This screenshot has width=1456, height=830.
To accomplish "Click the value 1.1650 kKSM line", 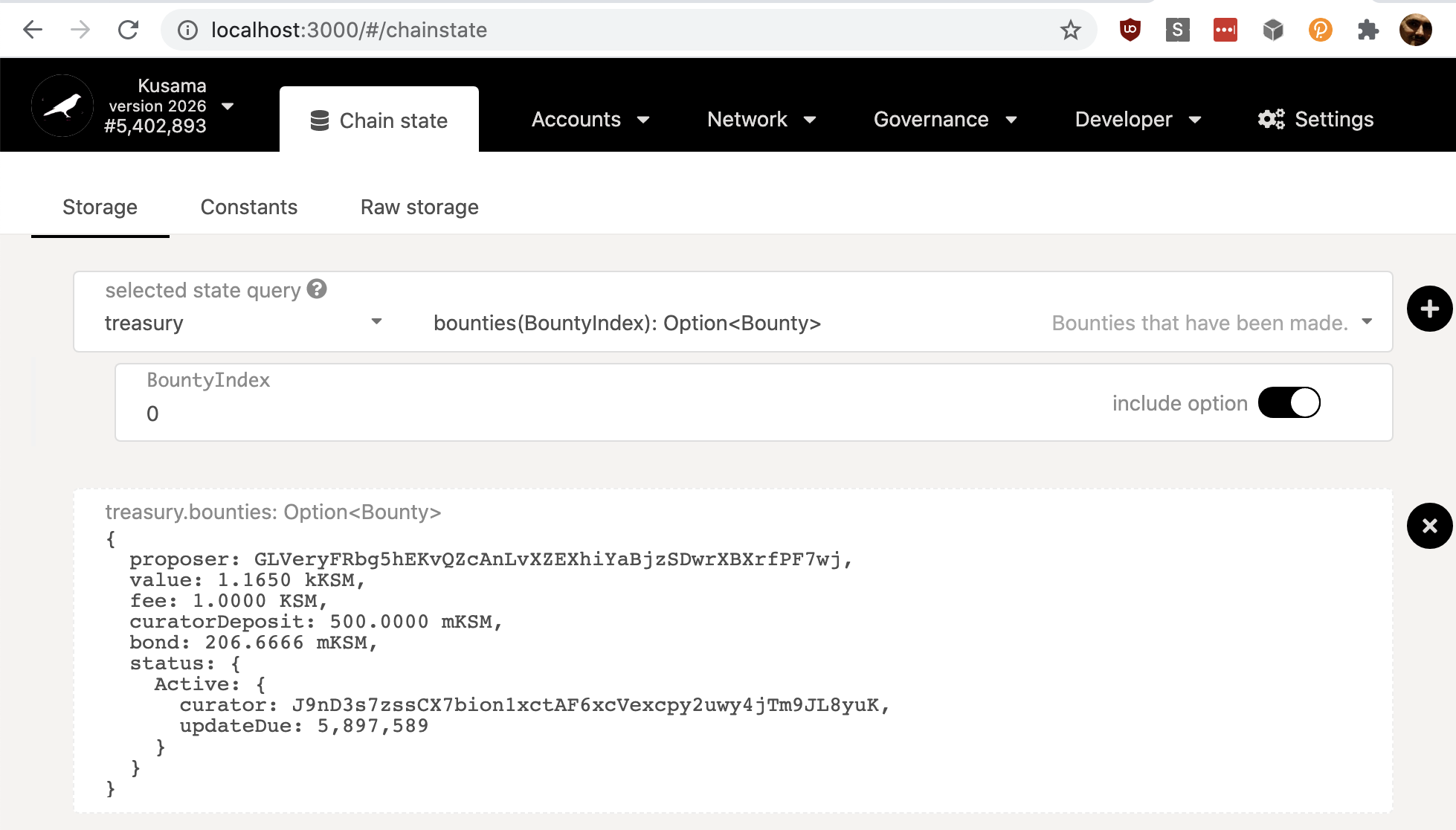I will 247,580.
